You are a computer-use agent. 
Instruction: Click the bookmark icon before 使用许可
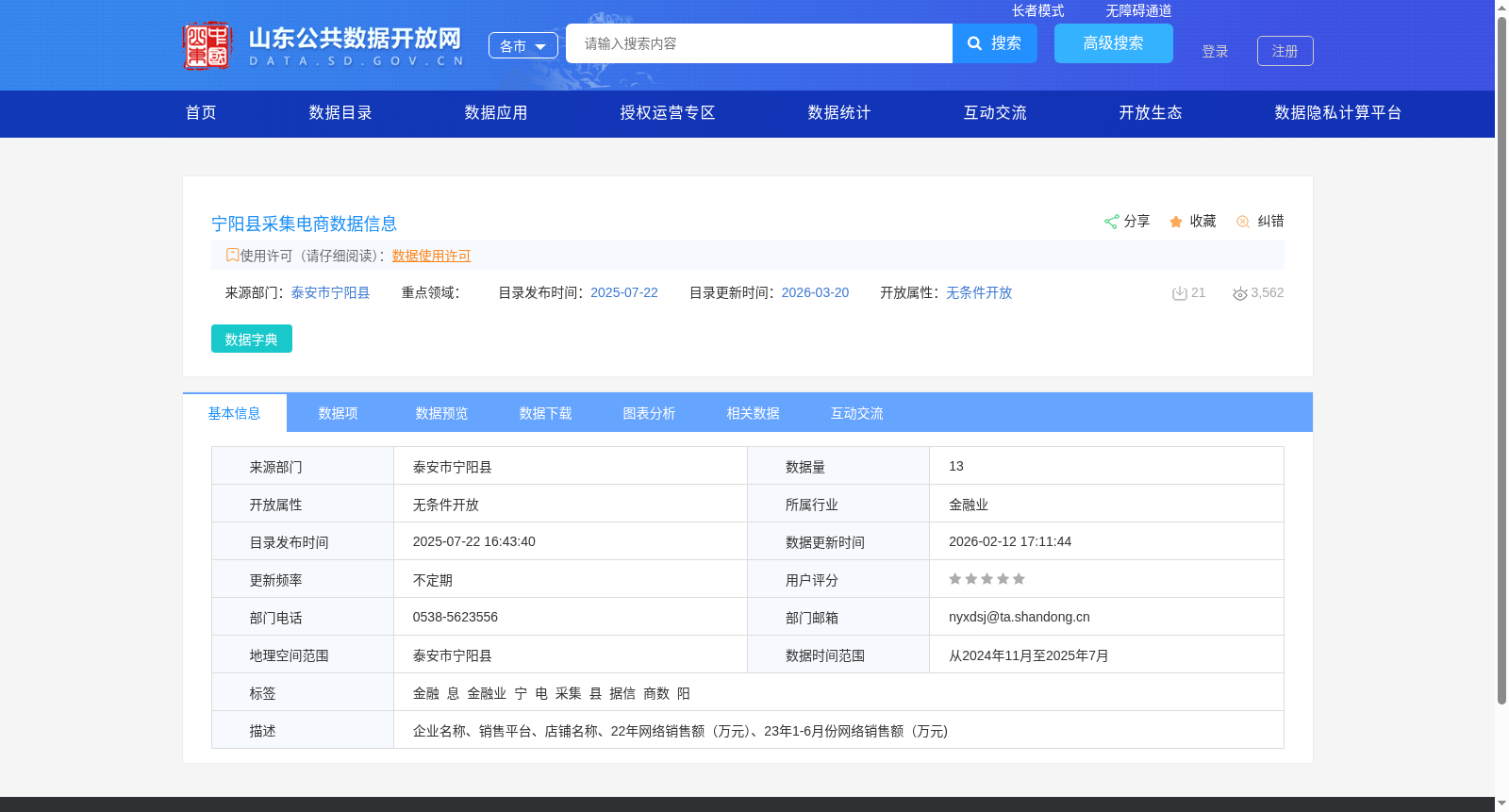[x=232, y=255]
